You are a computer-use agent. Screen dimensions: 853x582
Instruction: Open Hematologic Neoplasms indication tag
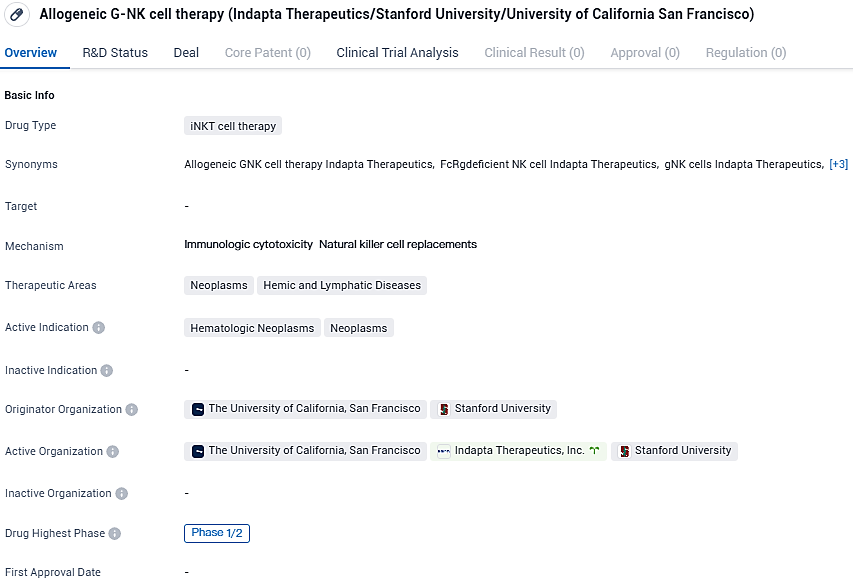pyautogui.click(x=252, y=328)
